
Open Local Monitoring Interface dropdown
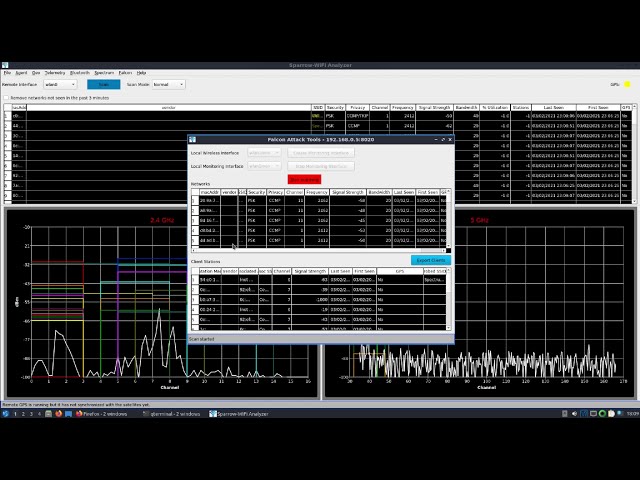click(264, 166)
